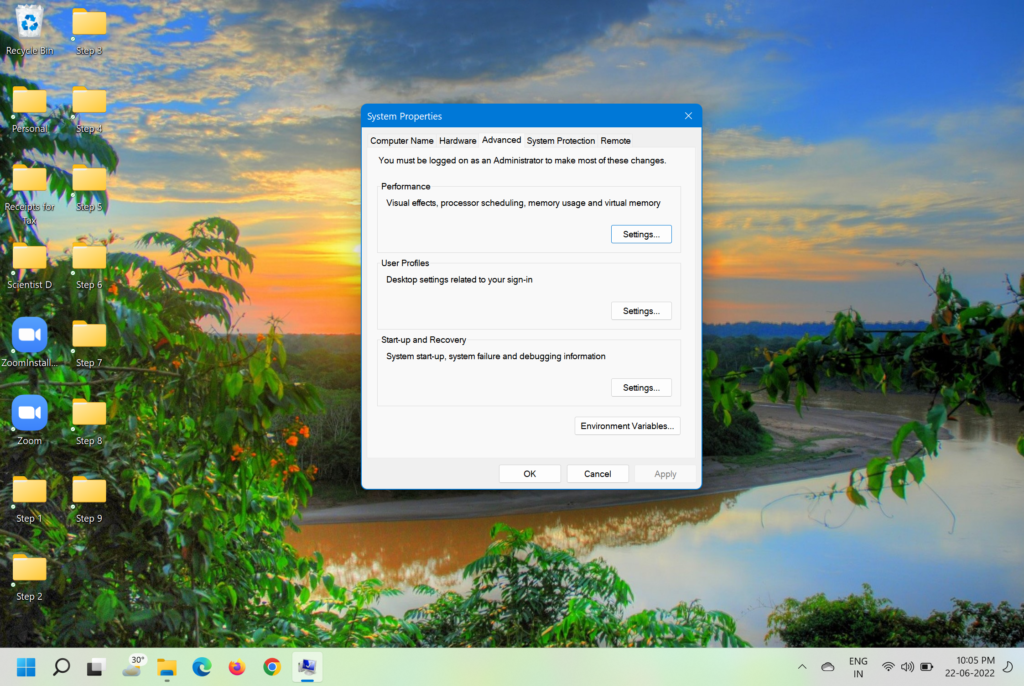Open Microsoft Edge in the taskbar
Viewport: 1024px width, 686px height.
tap(202, 667)
